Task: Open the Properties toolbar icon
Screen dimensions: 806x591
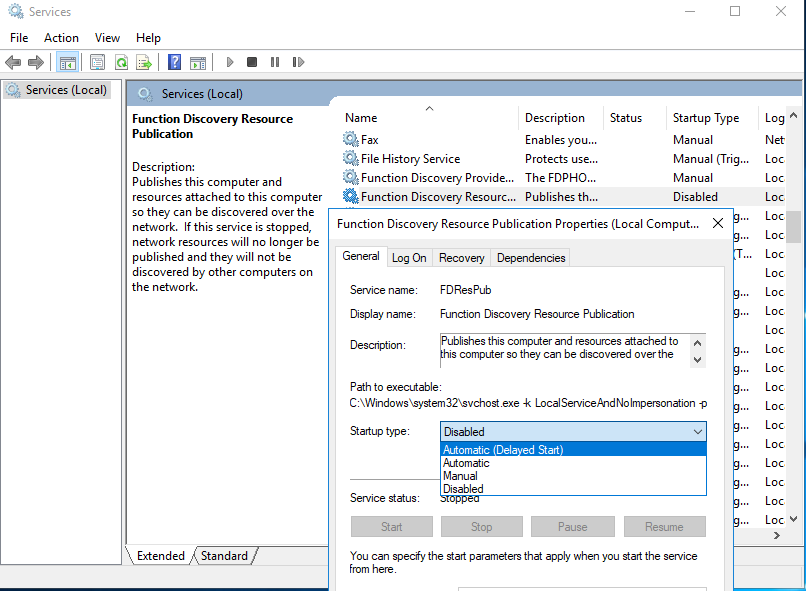Action: click(x=97, y=61)
